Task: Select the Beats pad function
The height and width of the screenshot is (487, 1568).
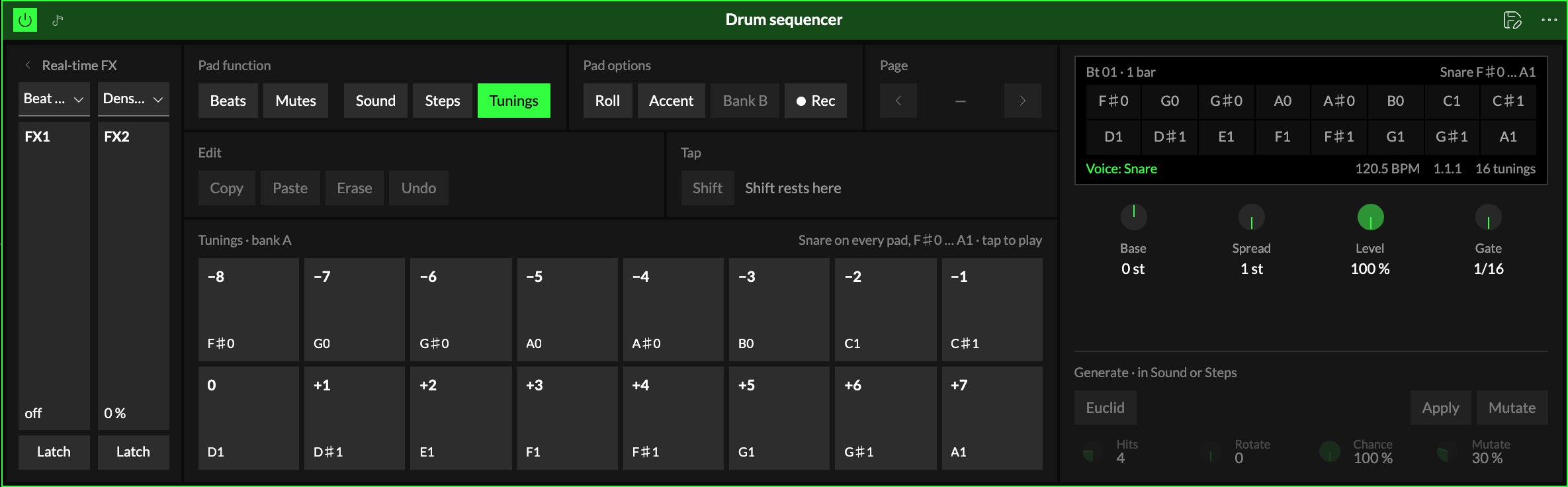Action: [228, 101]
